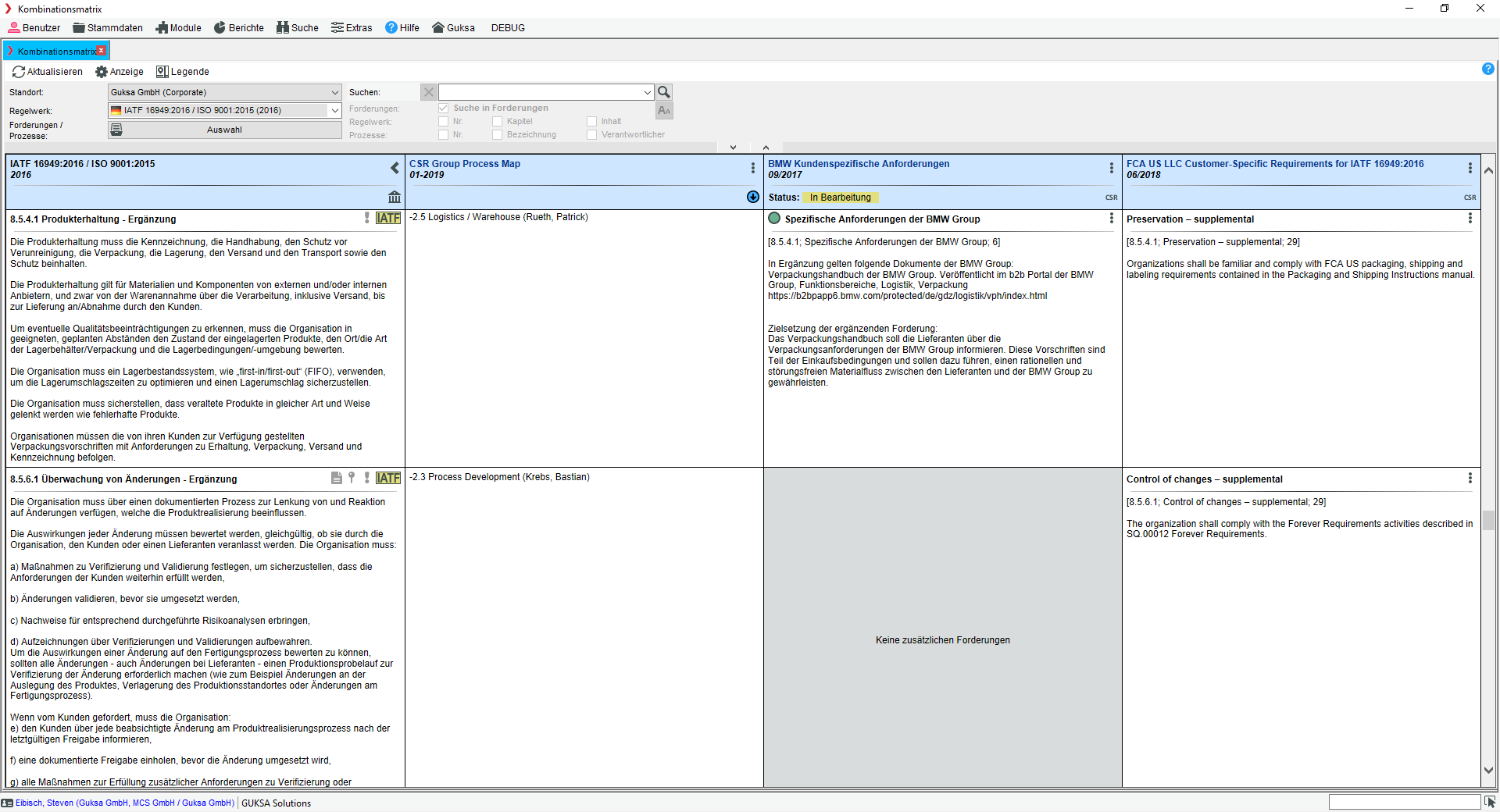1500x812 pixels.
Task: Click 2.3 Process Development process entry
Action: pyautogui.click(x=499, y=477)
